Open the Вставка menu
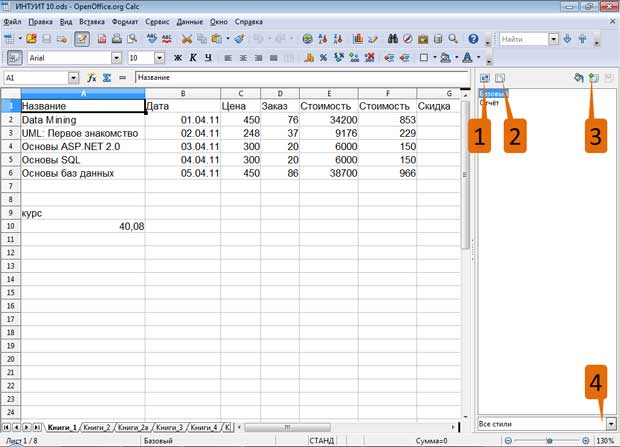This screenshot has height=447, width=620. coord(92,22)
